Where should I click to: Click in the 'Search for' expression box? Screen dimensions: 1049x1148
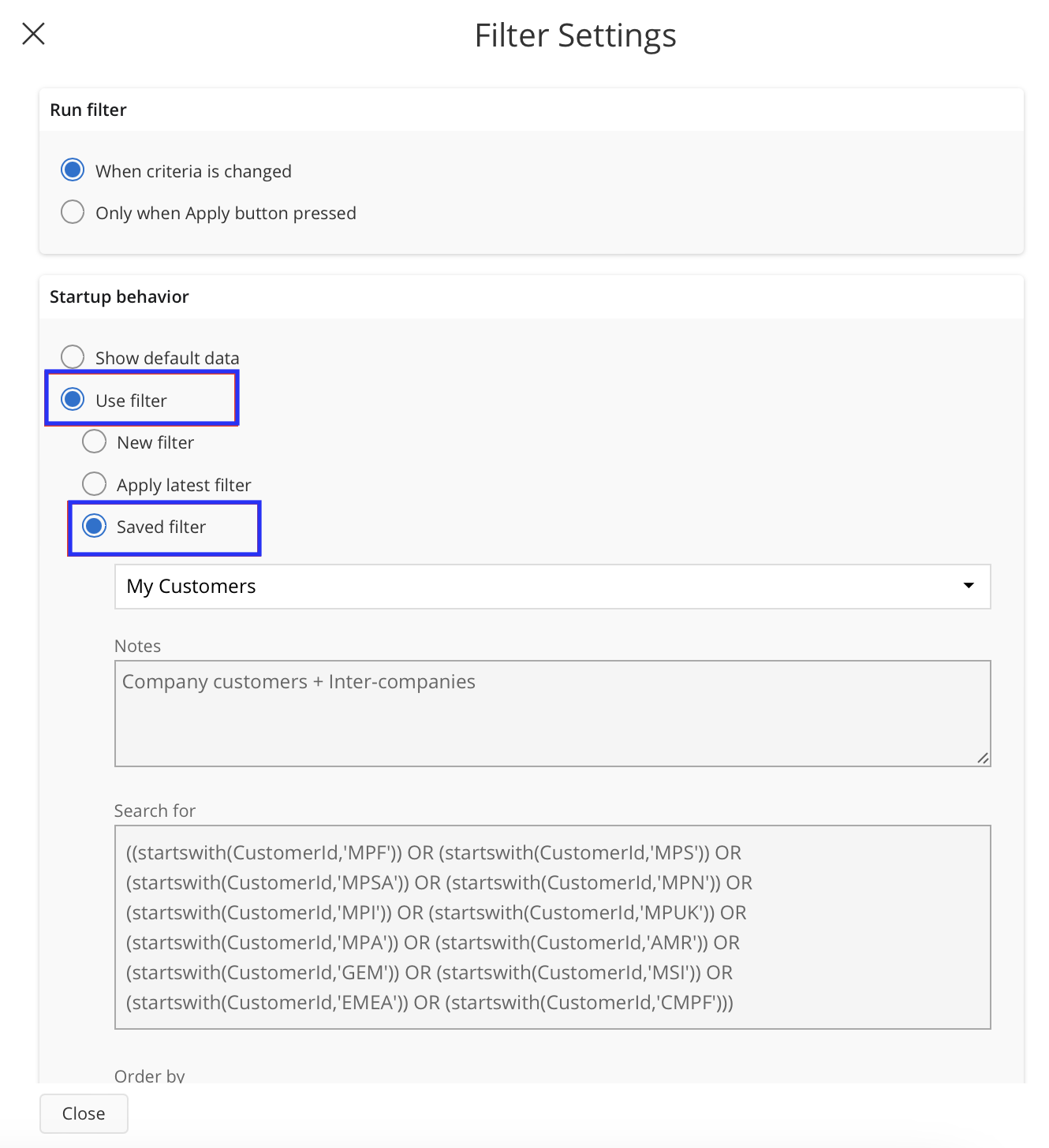552,927
